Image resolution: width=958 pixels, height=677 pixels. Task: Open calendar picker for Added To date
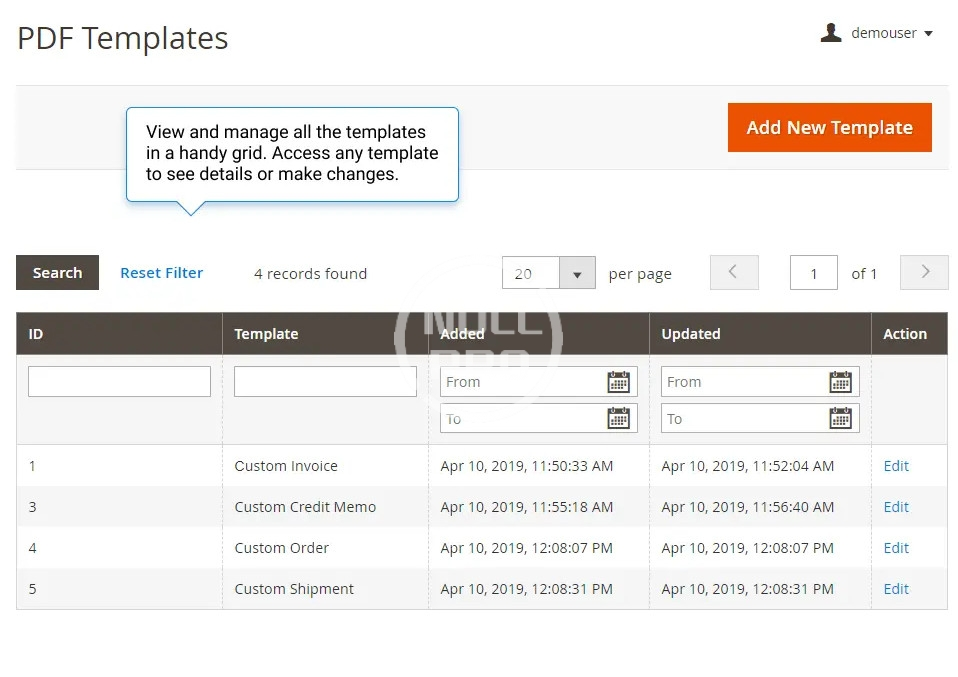point(619,419)
